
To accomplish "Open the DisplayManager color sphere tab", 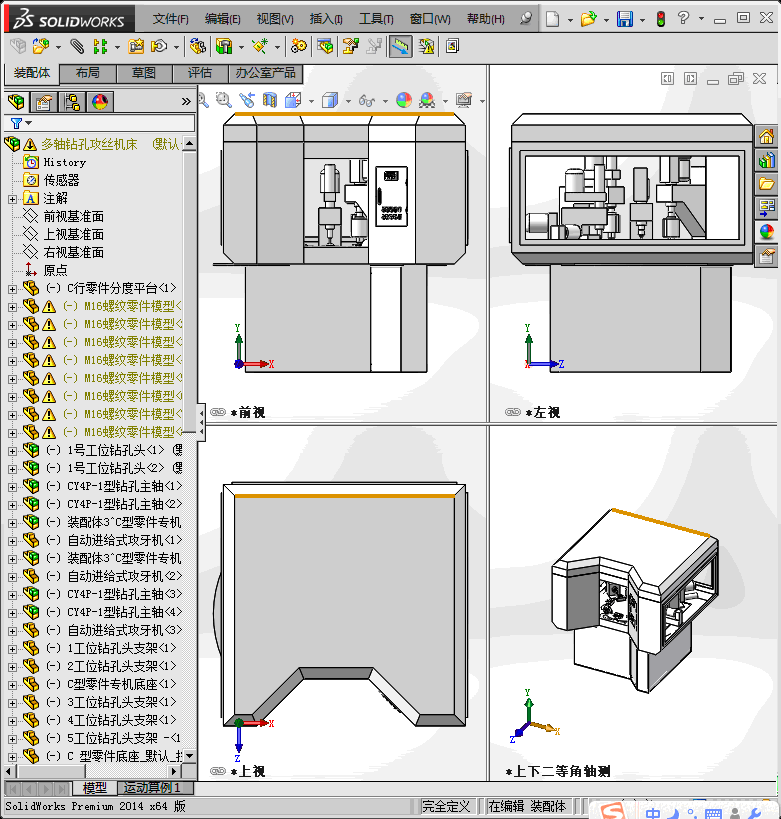I will (100, 102).
